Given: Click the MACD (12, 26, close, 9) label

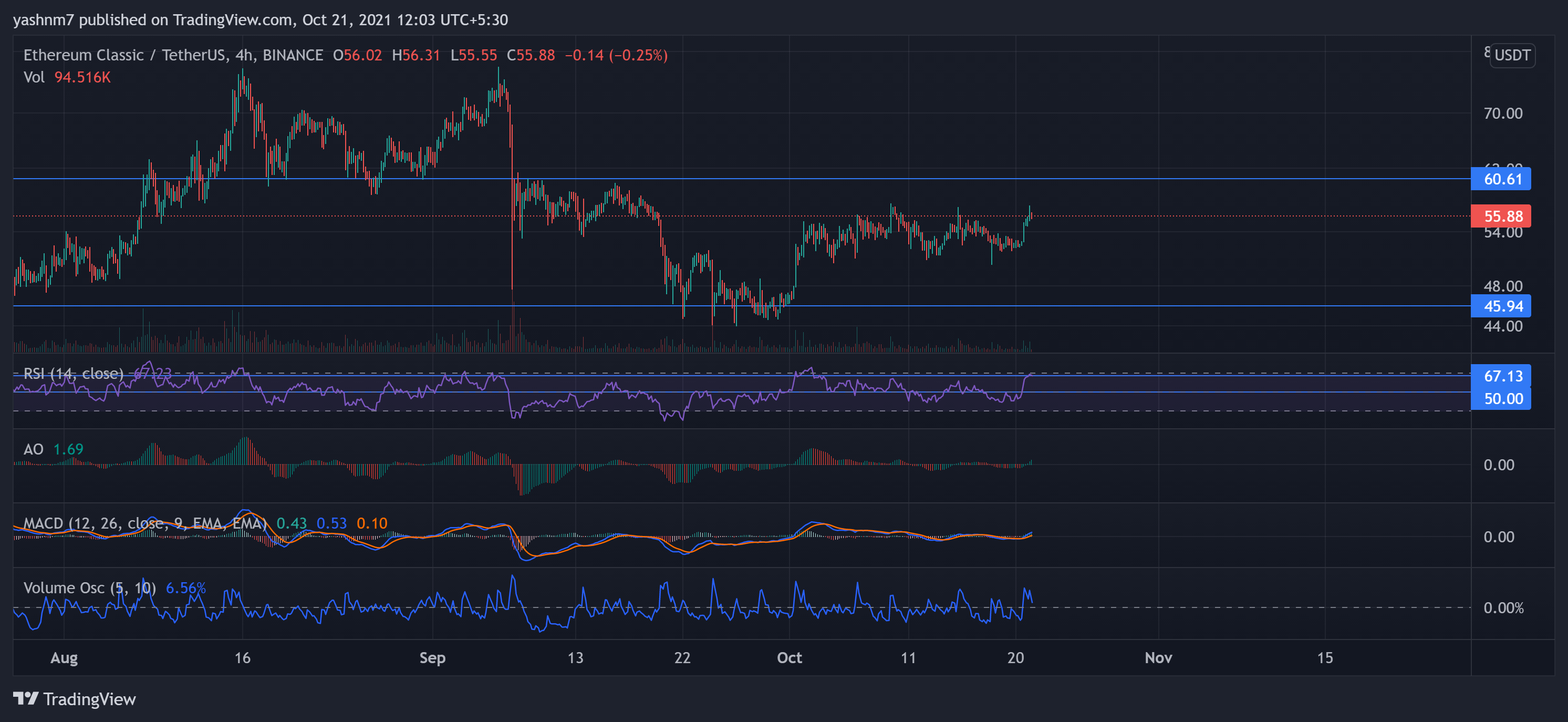Looking at the screenshot, I should (x=145, y=523).
